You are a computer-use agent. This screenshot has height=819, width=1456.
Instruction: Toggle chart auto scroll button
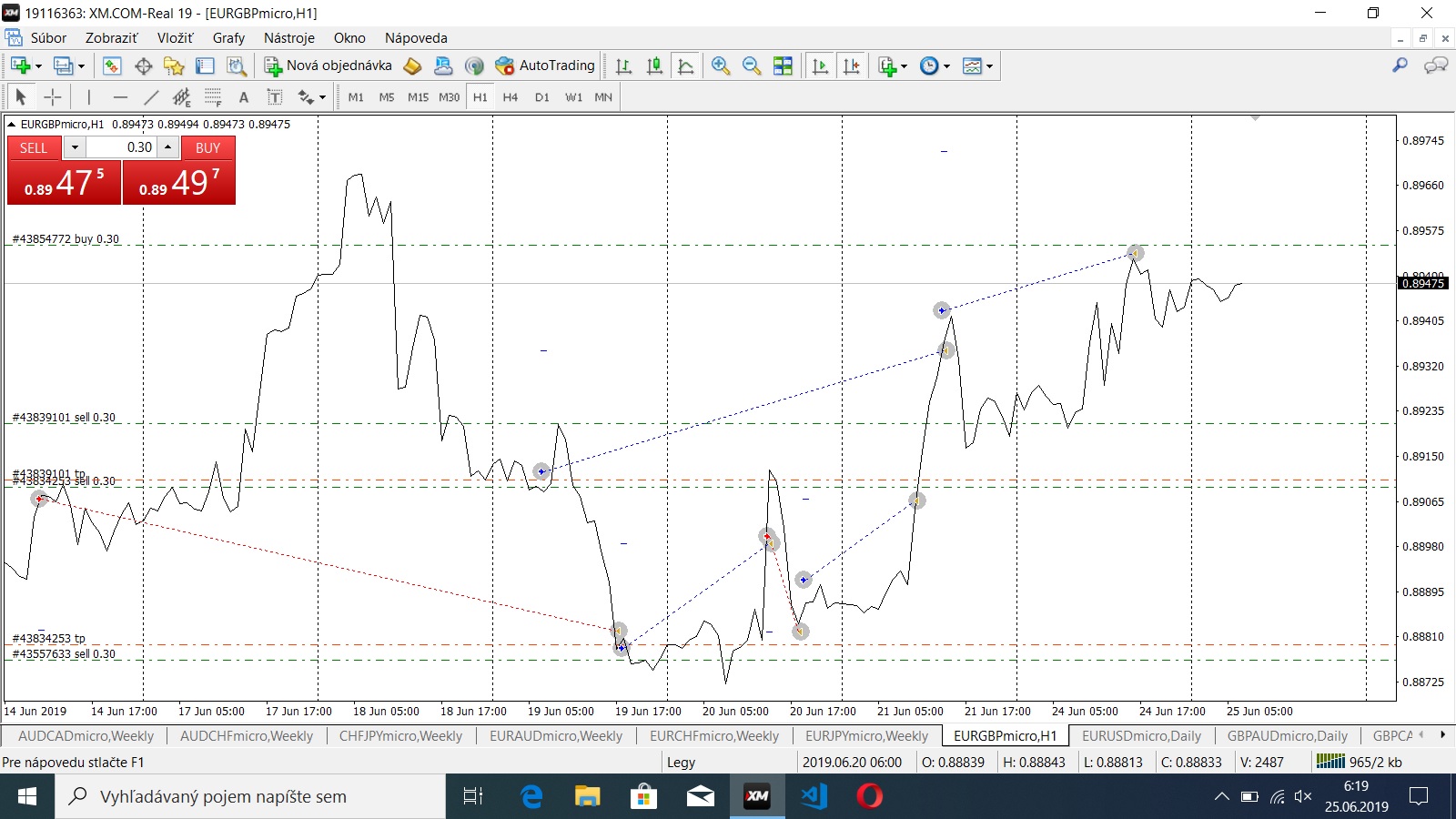(x=820, y=66)
